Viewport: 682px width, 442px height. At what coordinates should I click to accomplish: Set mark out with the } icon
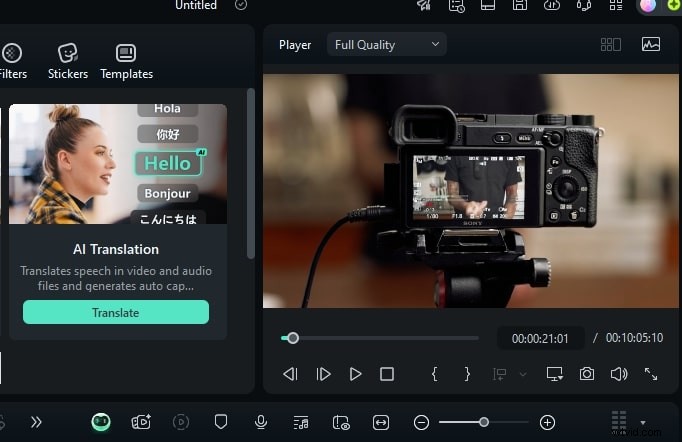pyautogui.click(x=467, y=374)
